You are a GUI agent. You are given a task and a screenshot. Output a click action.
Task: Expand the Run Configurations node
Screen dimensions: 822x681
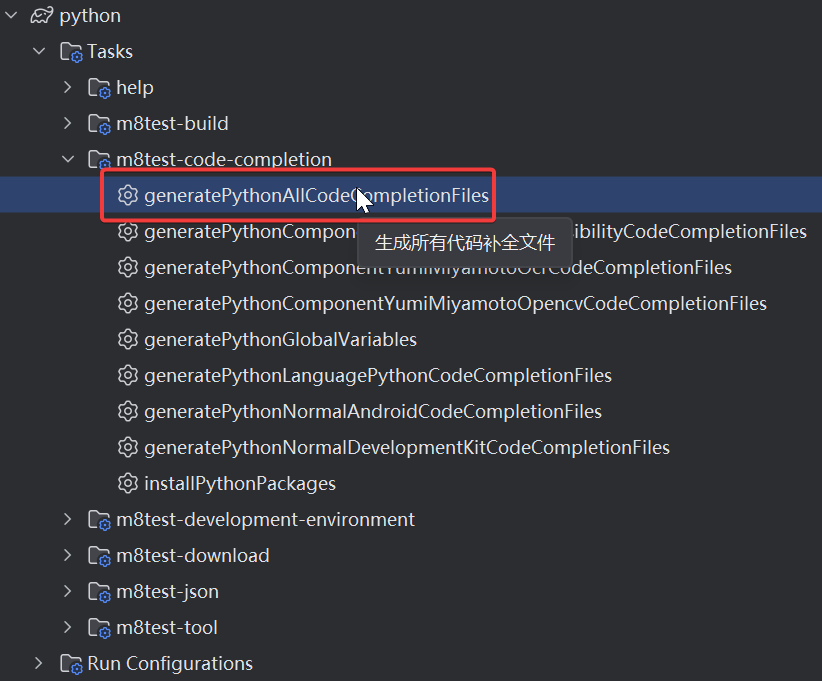[39, 664]
